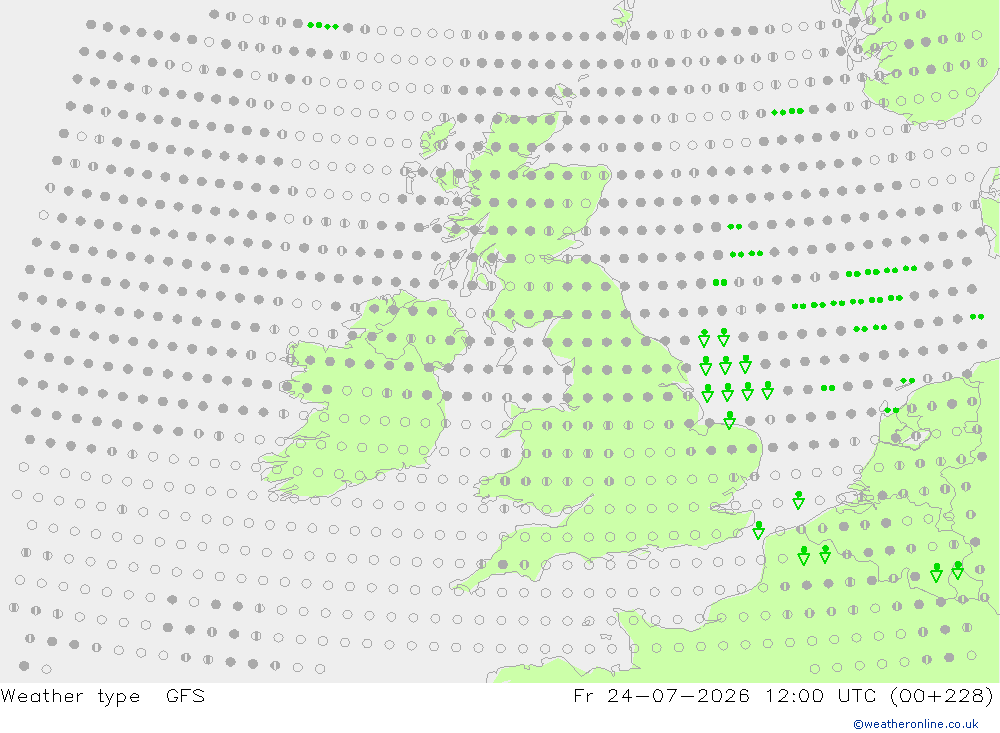Select the 'GFS' model label

(x=185, y=695)
